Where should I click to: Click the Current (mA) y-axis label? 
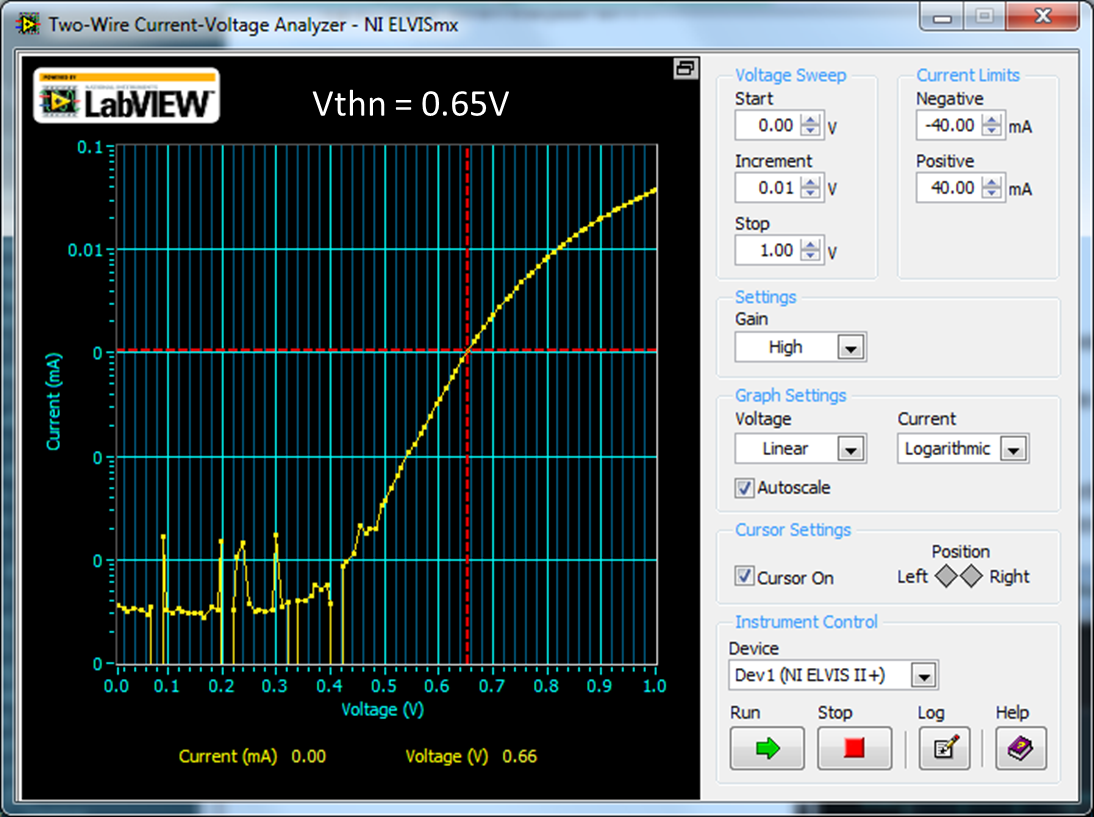[54, 402]
